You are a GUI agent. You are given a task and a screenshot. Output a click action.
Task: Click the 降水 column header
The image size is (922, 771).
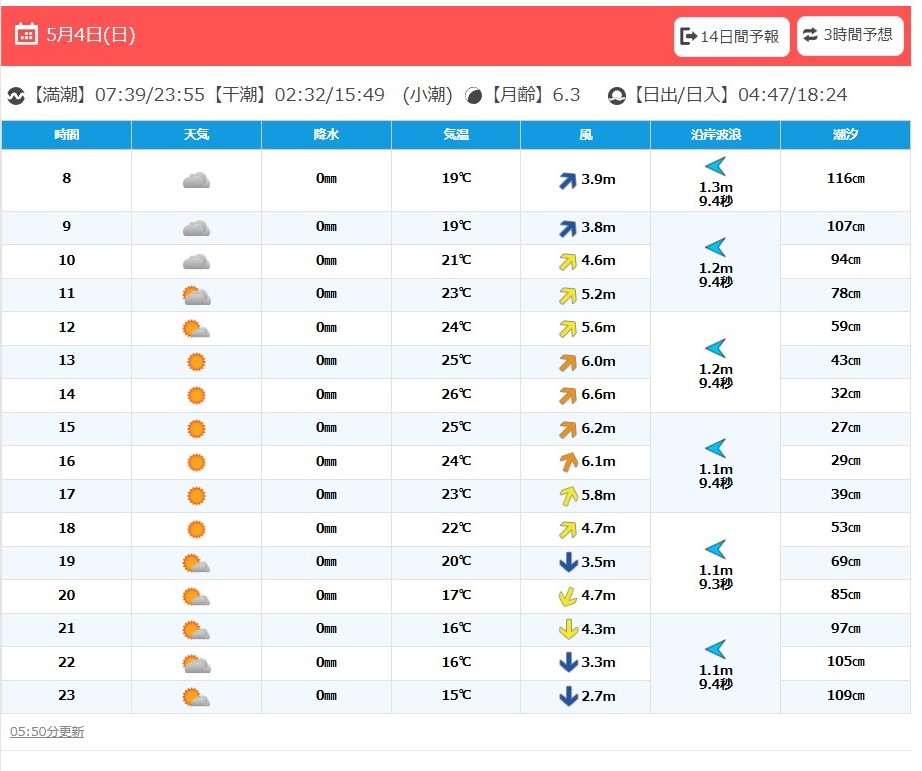tap(326, 135)
